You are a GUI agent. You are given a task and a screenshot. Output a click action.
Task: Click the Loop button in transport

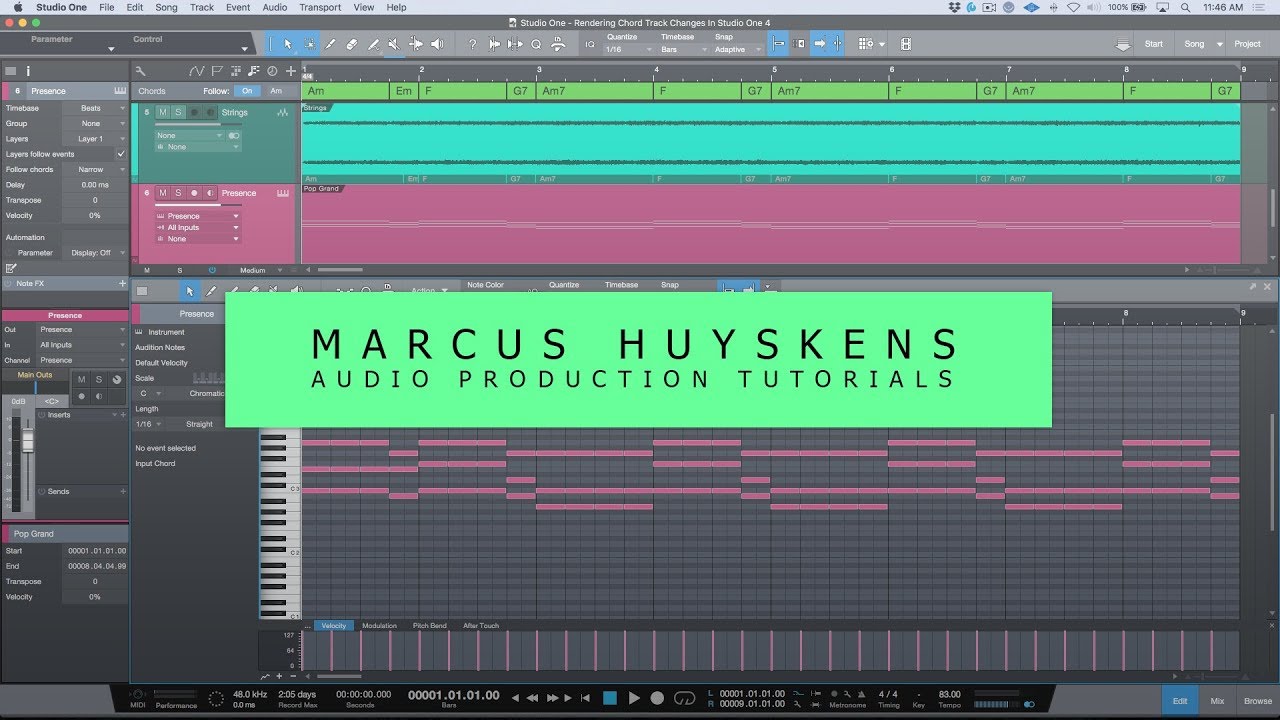pos(685,698)
